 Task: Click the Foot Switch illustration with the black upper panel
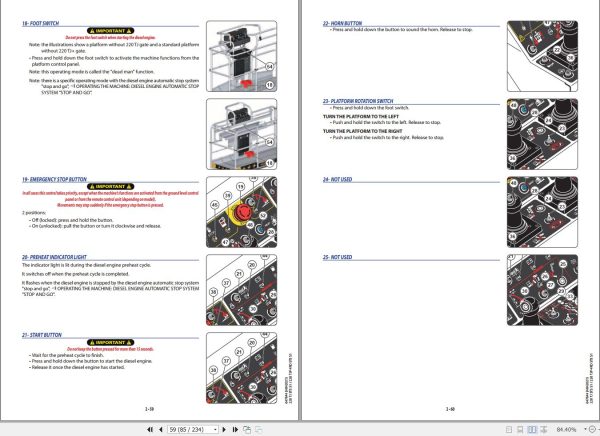[x=241, y=56]
